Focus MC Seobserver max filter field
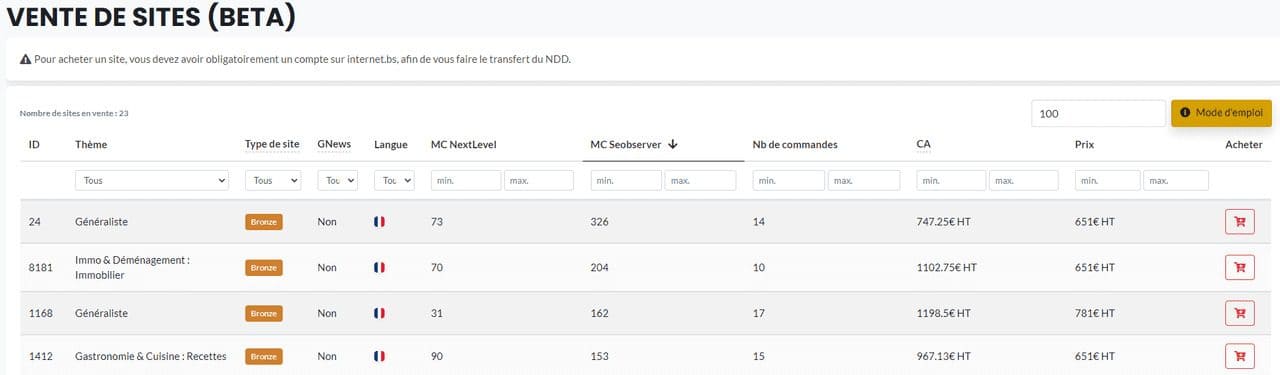Image resolution: width=1280 pixels, height=375 pixels. coord(700,181)
